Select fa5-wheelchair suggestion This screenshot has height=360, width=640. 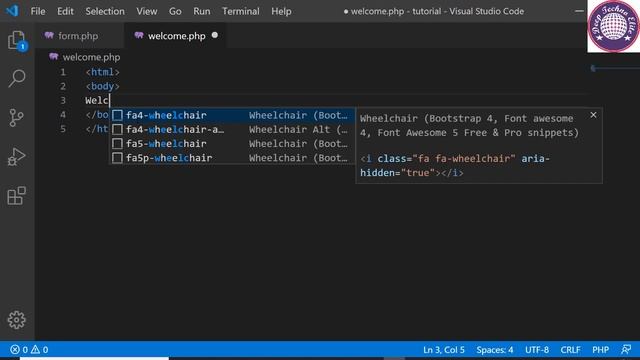click(232, 144)
